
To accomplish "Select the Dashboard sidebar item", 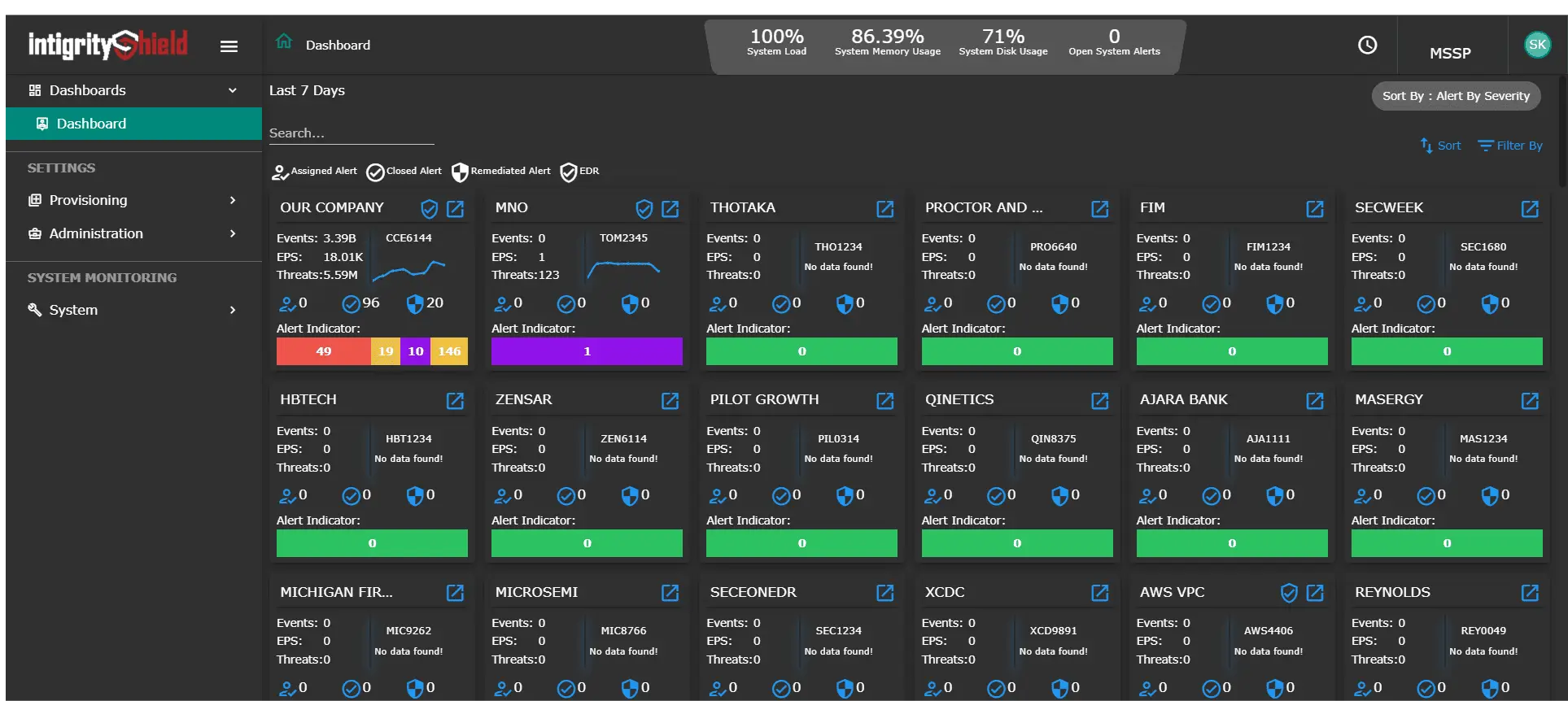I will point(133,124).
